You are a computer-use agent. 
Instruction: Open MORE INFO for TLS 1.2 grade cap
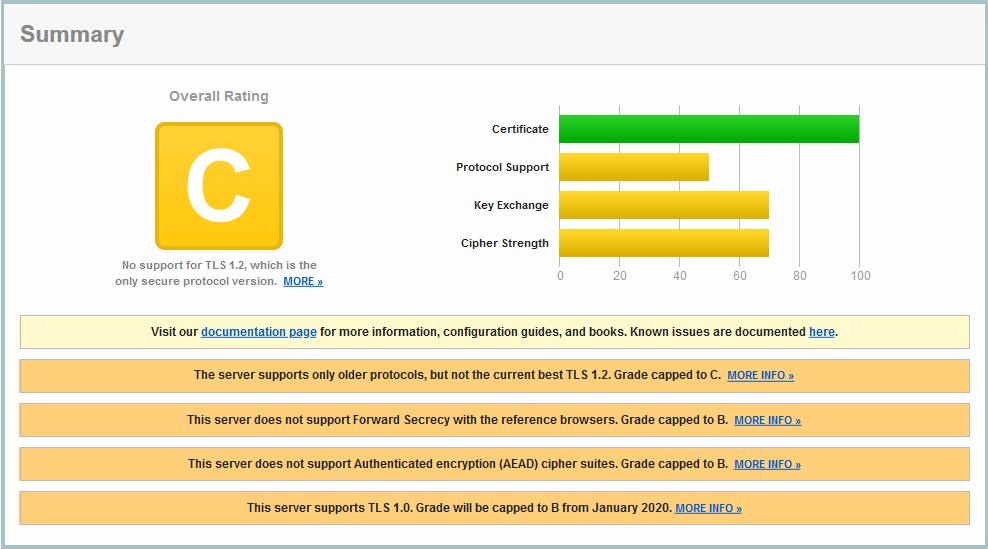point(761,376)
